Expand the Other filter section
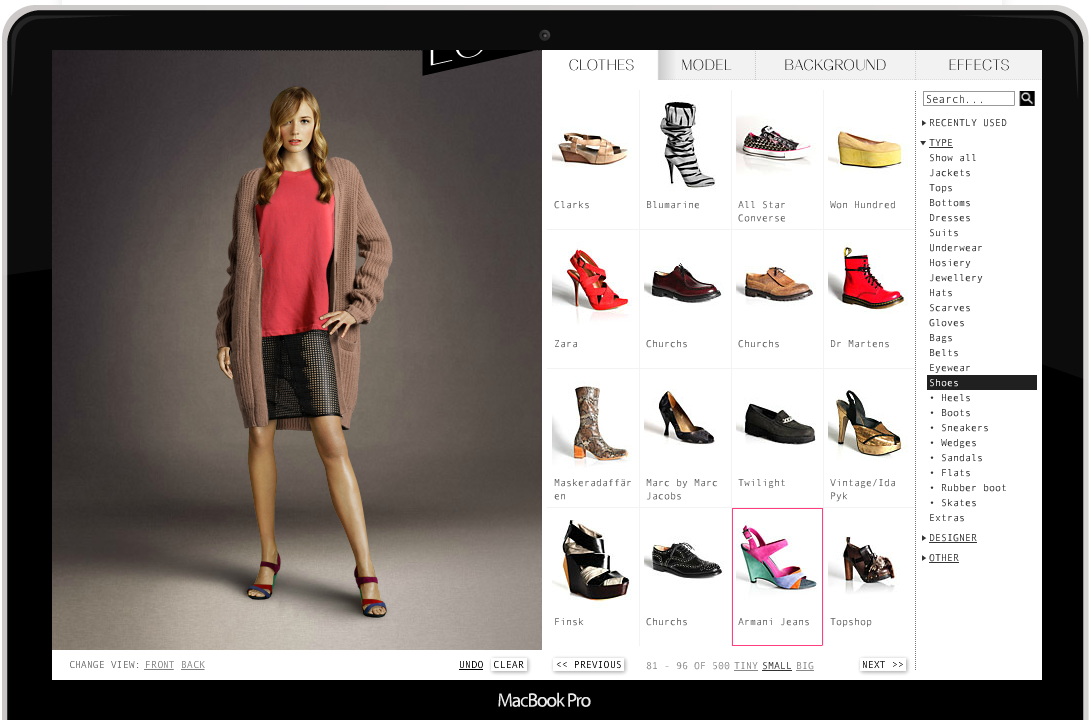Viewport: 1091px width, 720px height. pos(941,558)
